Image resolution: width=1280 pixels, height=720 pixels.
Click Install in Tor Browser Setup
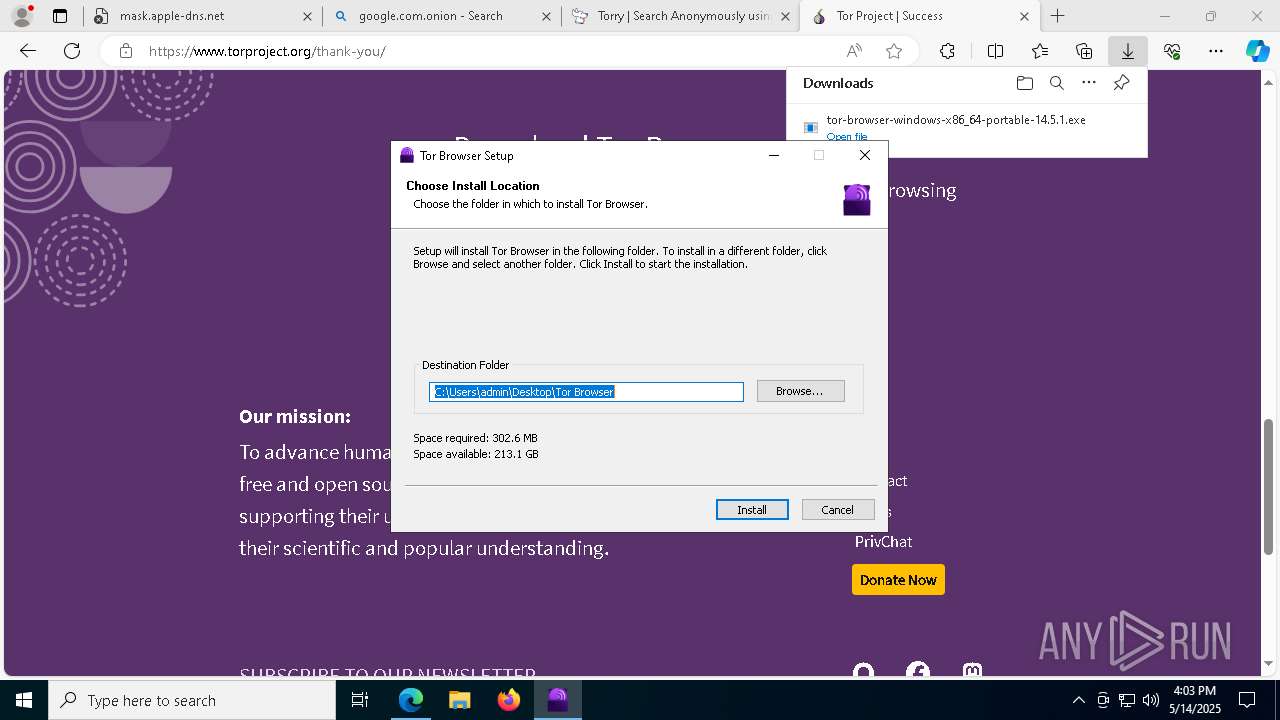(752, 510)
